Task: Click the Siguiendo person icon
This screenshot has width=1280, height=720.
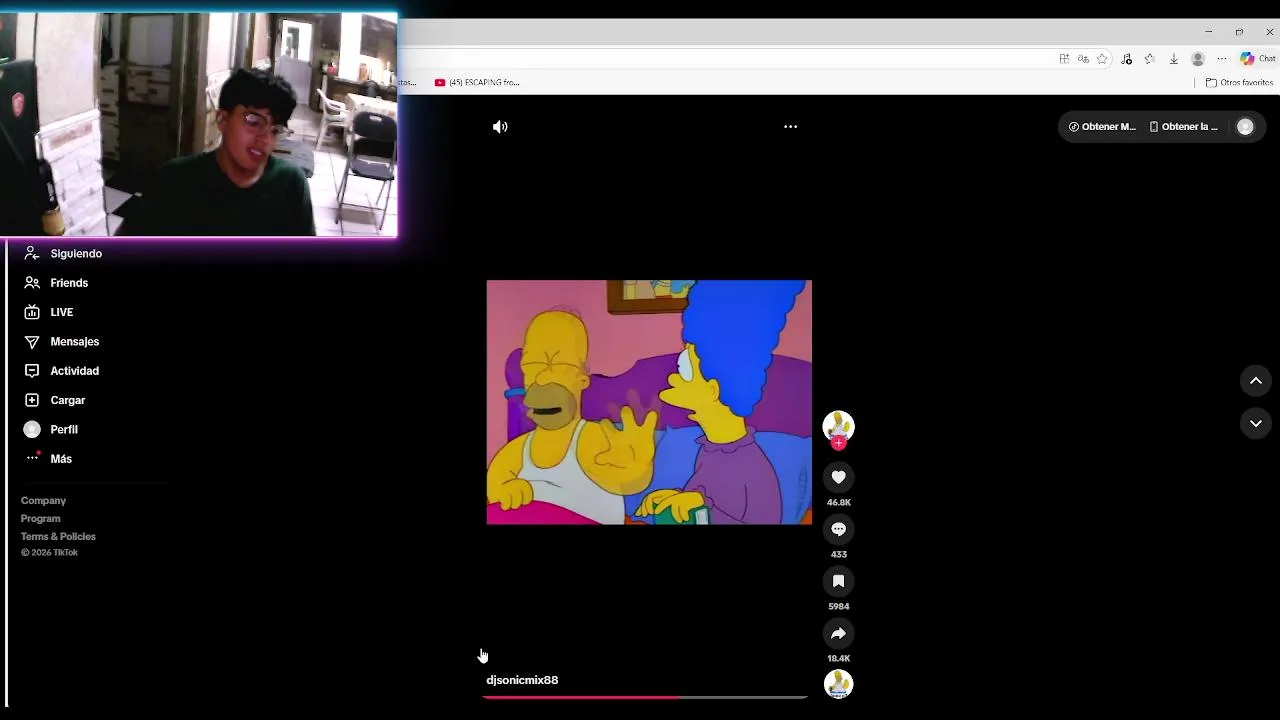Action: tap(32, 254)
